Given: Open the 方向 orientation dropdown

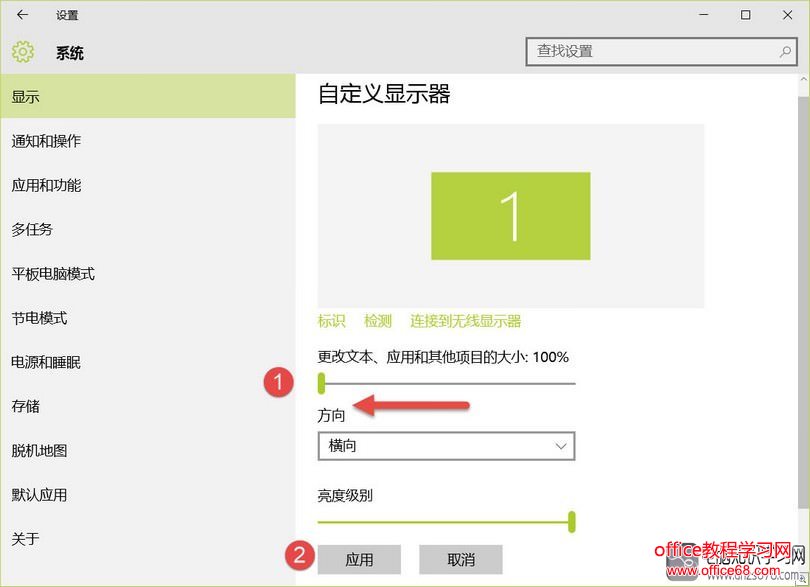Looking at the screenshot, I should [446, 446].
